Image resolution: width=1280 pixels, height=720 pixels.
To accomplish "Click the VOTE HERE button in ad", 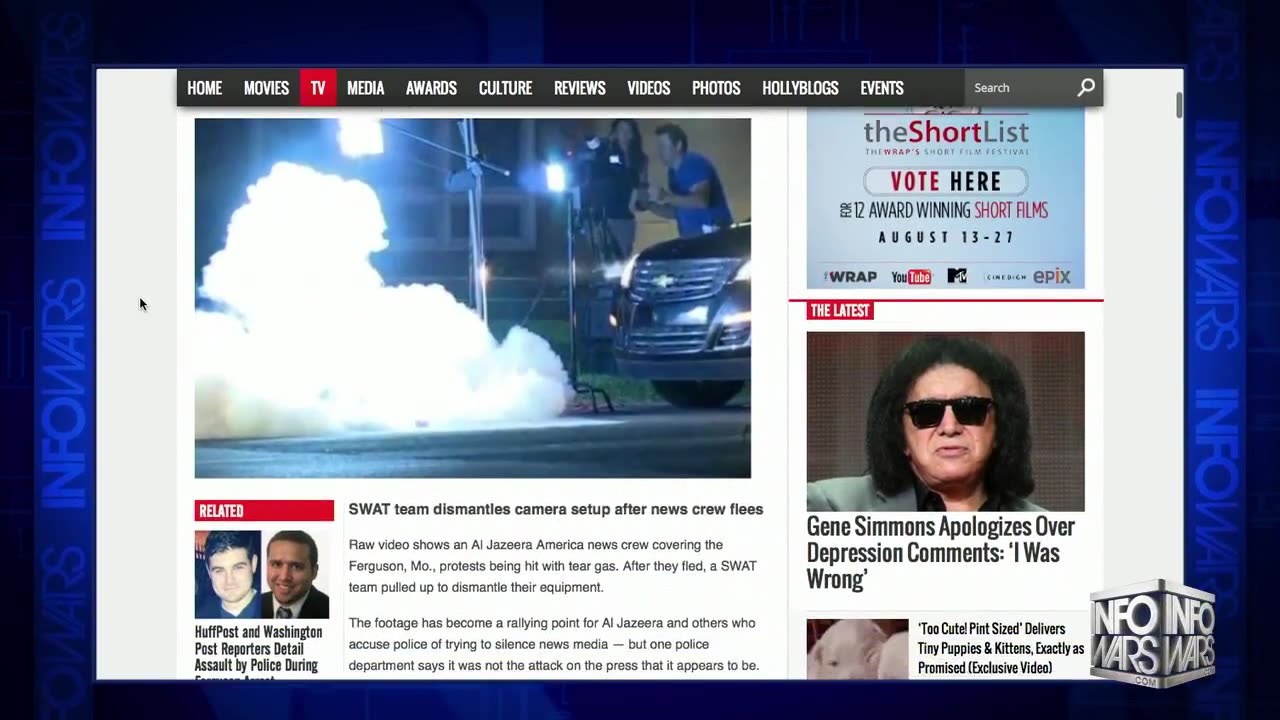I will (x=946, y=181).
